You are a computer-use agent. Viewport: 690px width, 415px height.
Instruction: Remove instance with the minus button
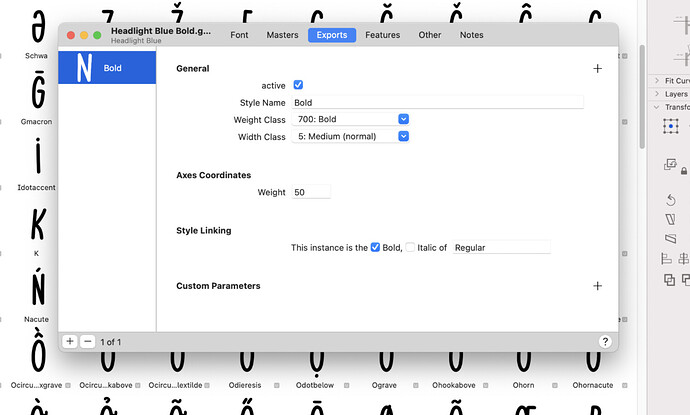click(x=87, y=342)
